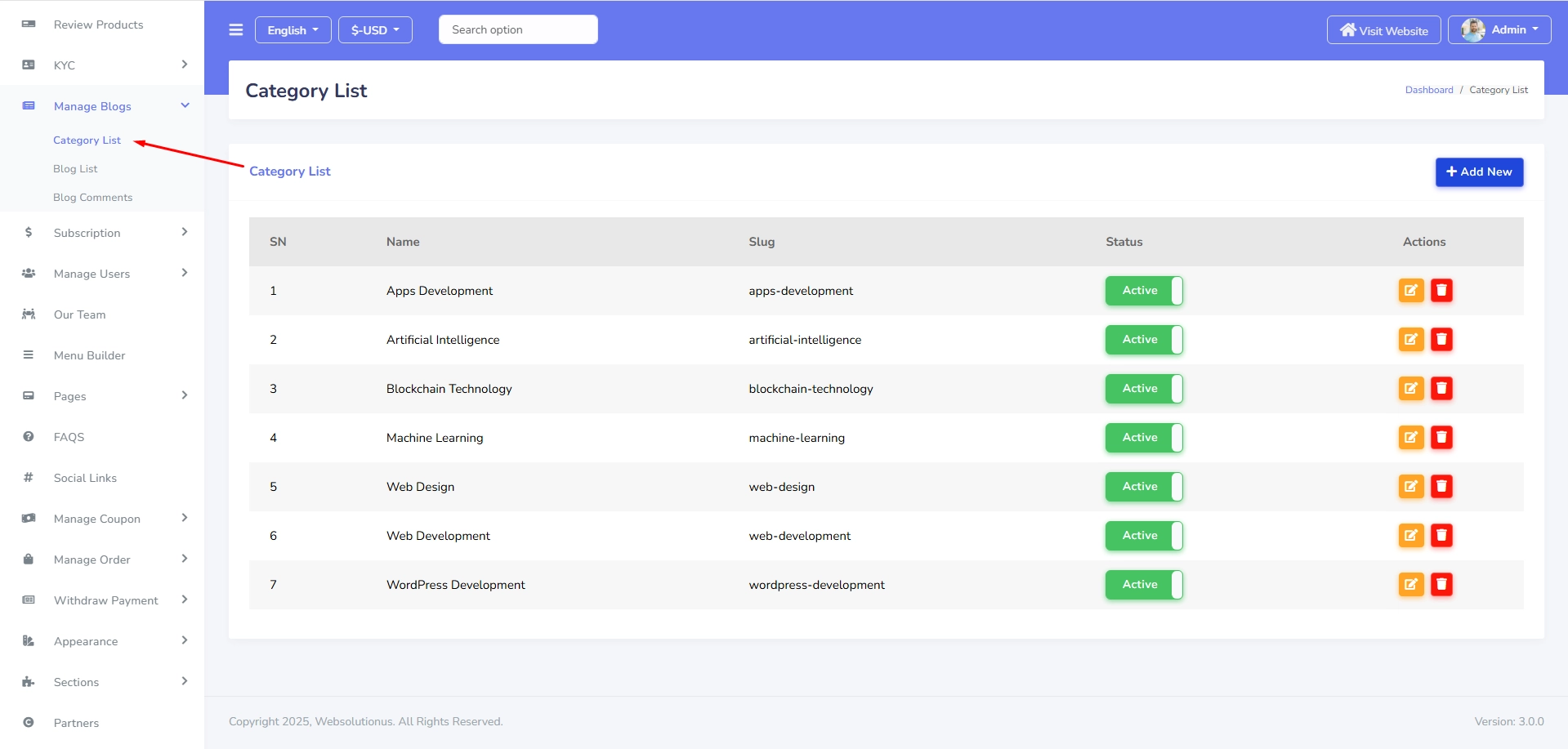Open the English language dropdown
Viewport: 1568px width, 749px height.
(293, 30)
